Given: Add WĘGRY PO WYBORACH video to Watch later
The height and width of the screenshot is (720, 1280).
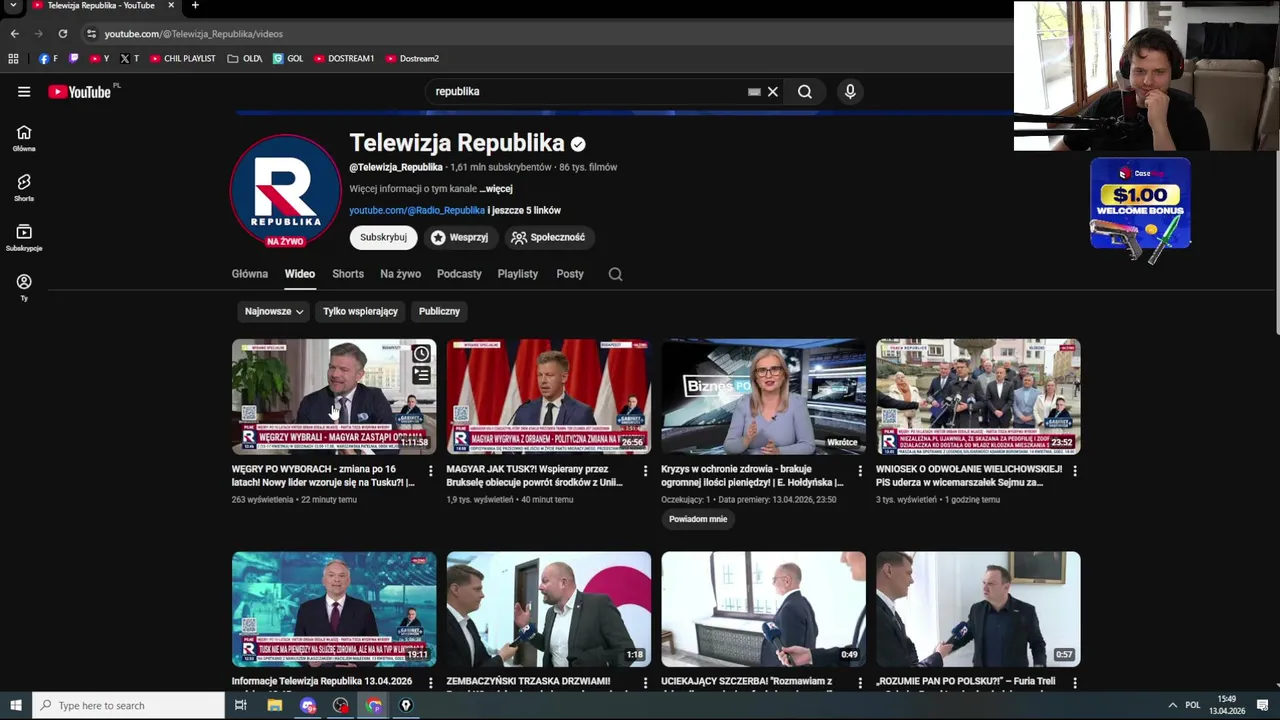Looking at the screenshot, I should click(x=422, y=354).
